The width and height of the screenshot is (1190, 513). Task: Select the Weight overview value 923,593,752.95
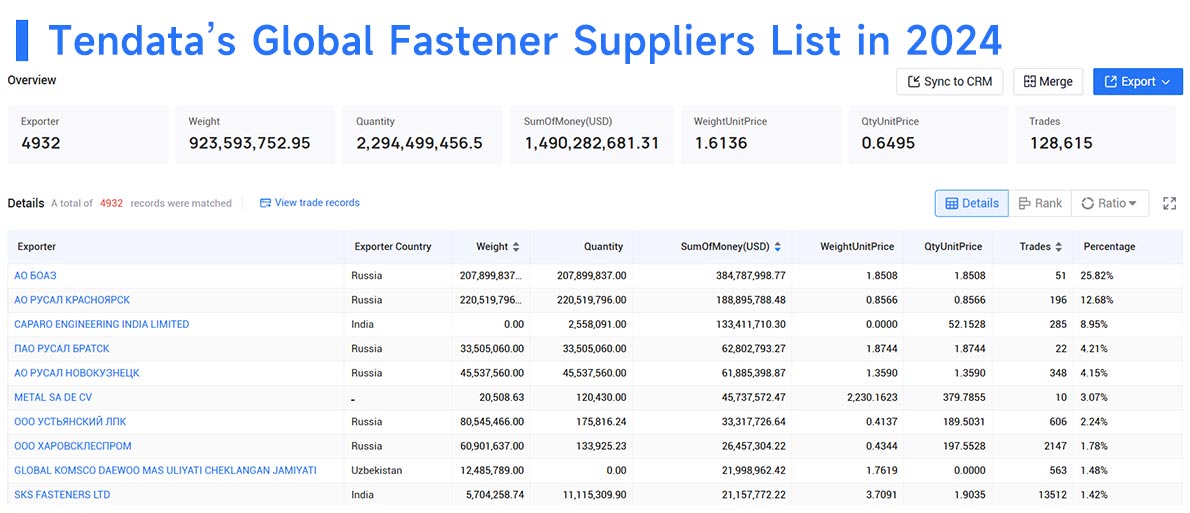250,143
